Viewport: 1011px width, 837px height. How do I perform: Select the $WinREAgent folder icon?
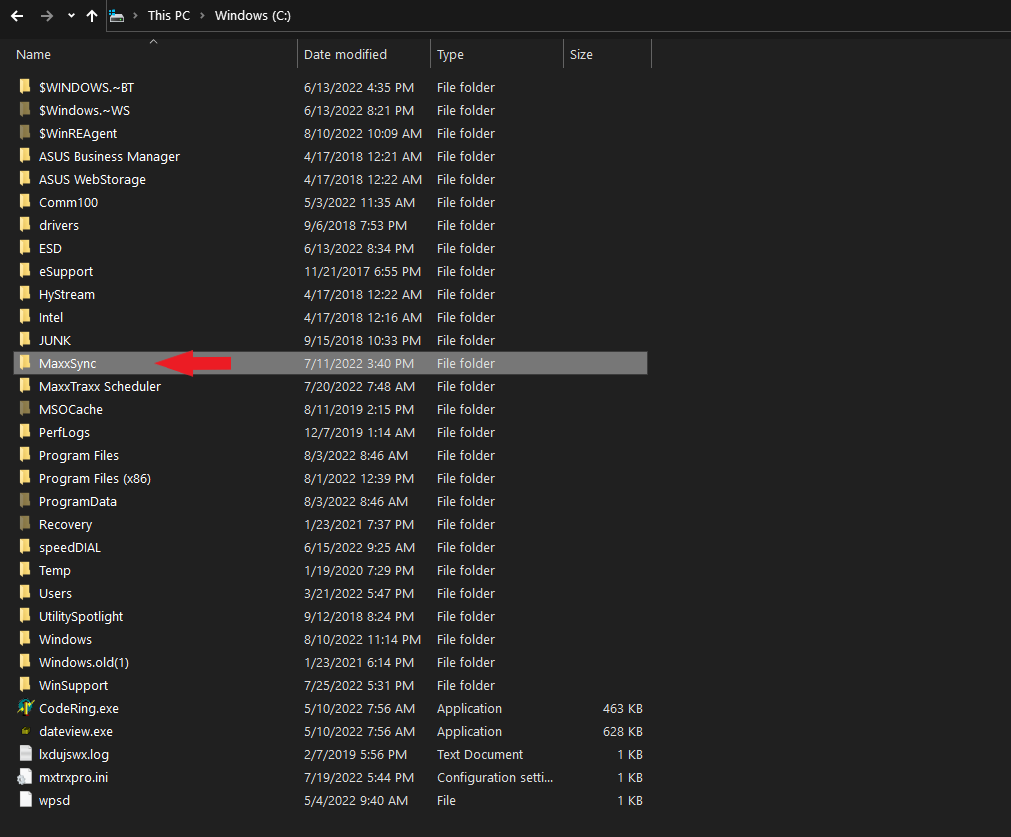pos(25,133)
